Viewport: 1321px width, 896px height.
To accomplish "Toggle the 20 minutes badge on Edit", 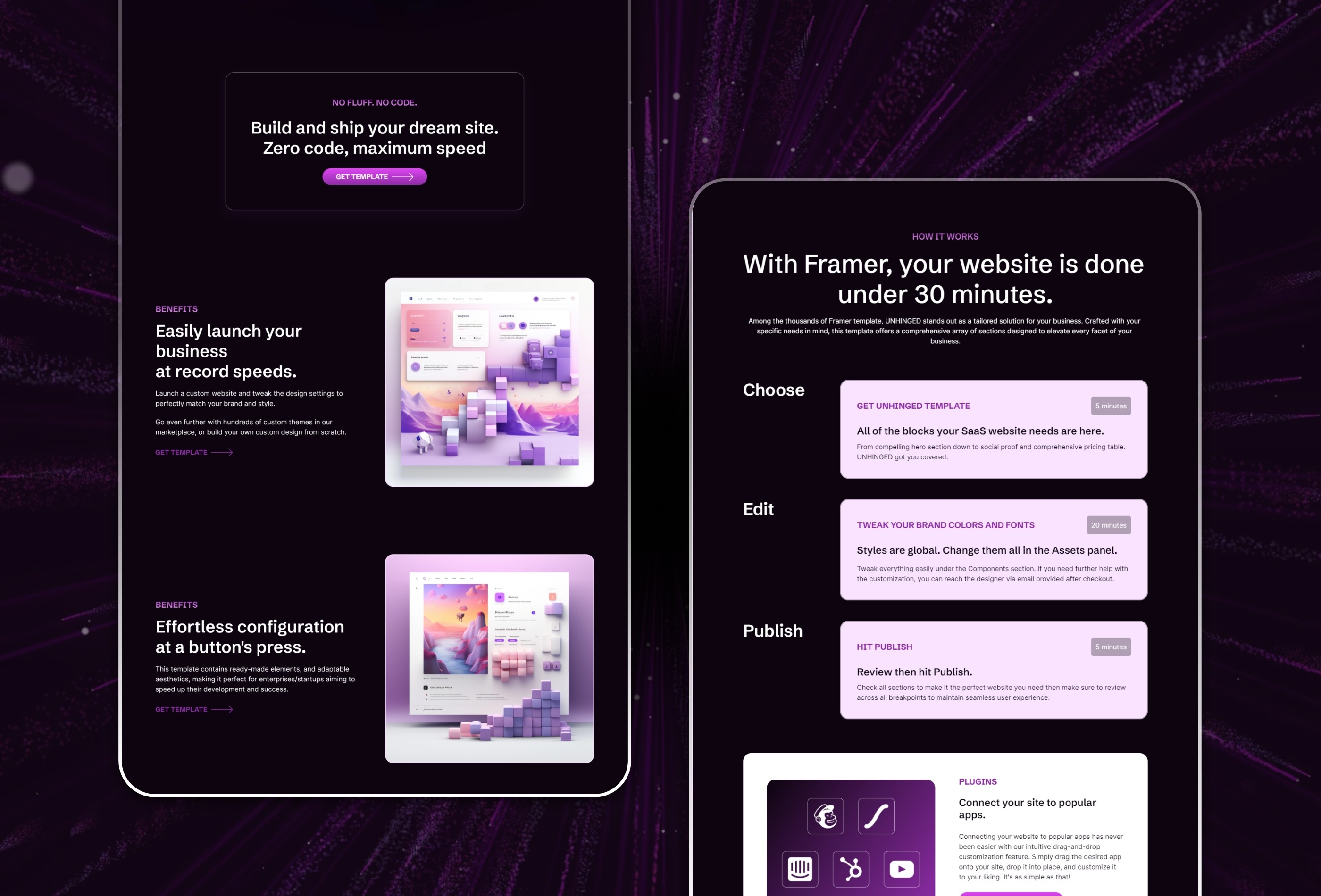I will coord(1109,525).
